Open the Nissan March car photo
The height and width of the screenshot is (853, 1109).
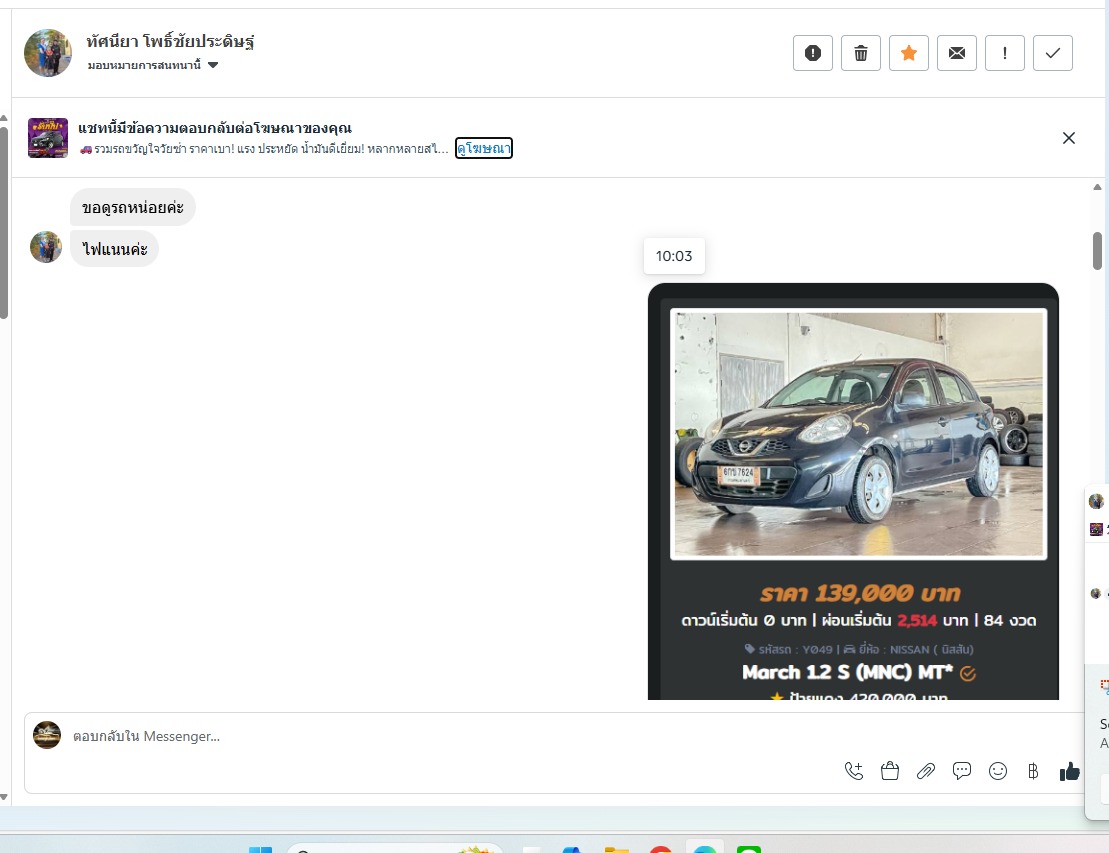[x=859, y=434]
